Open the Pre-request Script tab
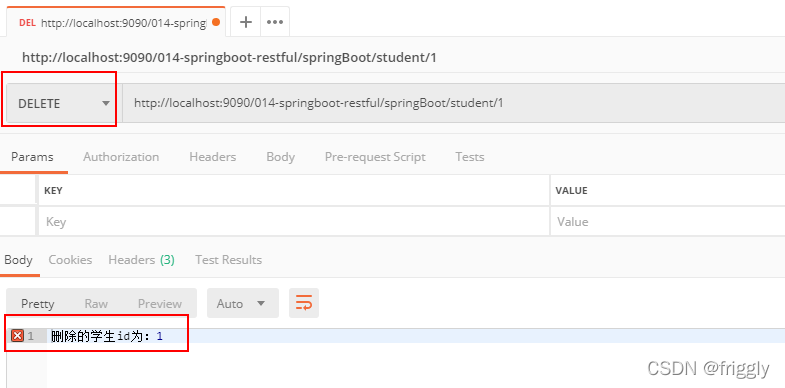This screenshot has width=785, height=388. [x=375, y=157]
